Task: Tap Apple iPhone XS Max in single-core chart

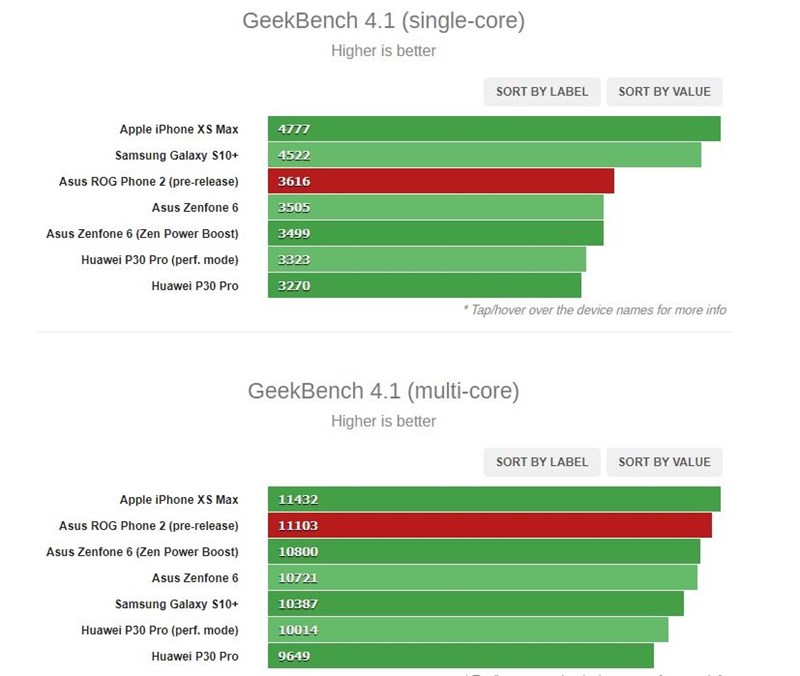Action: [179, 129]
